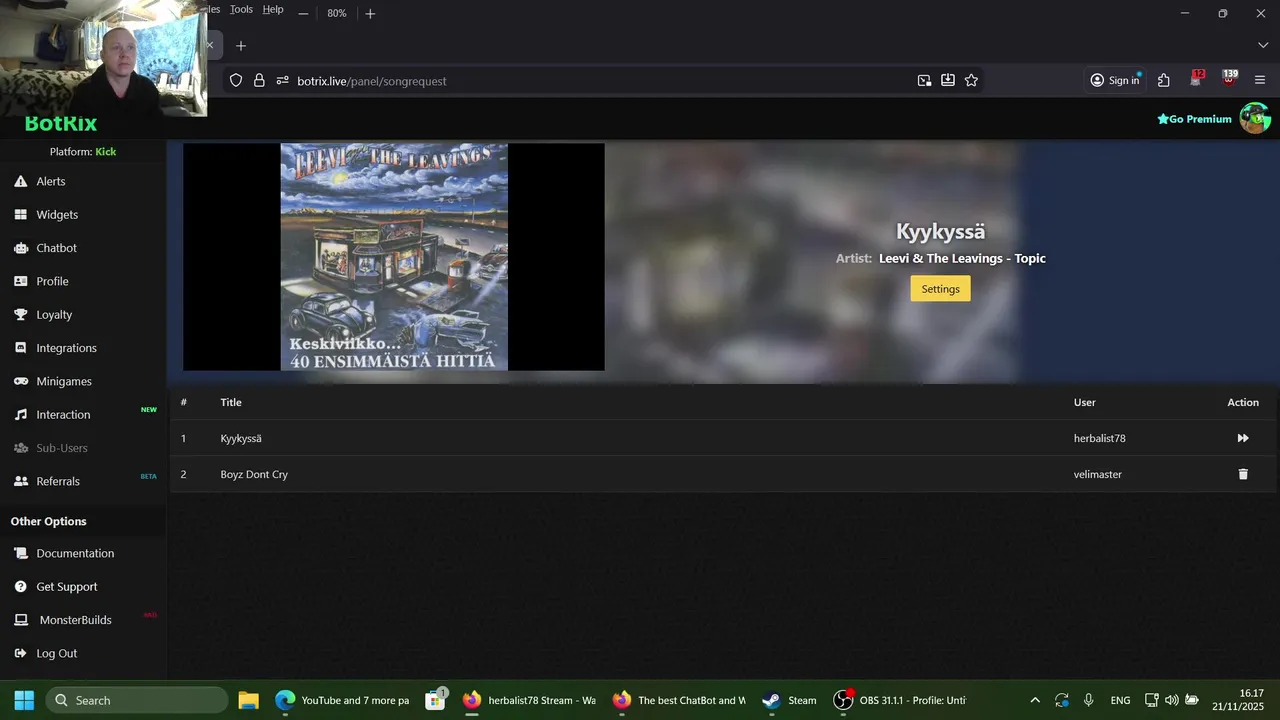Open the volume icon in system tray
This screenshot has width=1280, height=720.
1171,700
